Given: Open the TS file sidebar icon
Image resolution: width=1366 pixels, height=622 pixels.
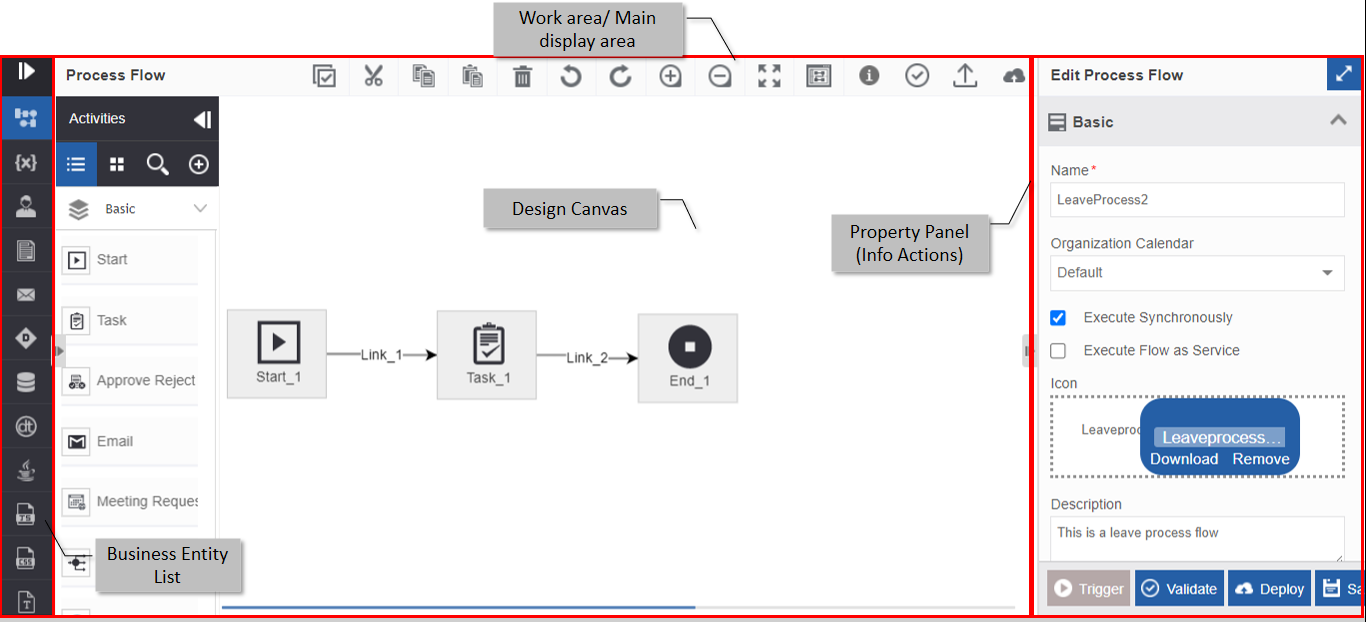Looking at the screenshot, I should [27, 515].
